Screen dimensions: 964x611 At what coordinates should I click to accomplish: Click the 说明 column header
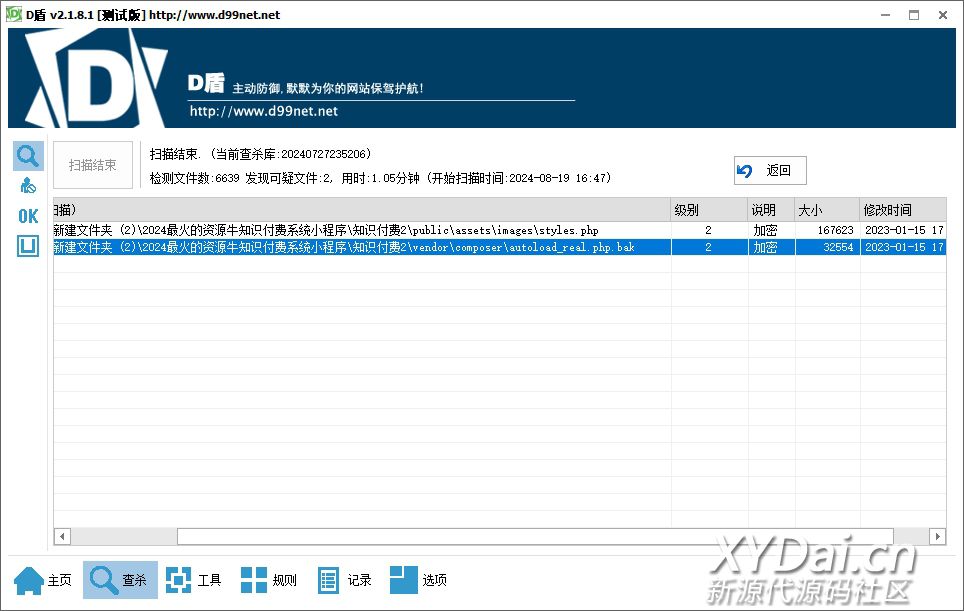tap(771, 210)
